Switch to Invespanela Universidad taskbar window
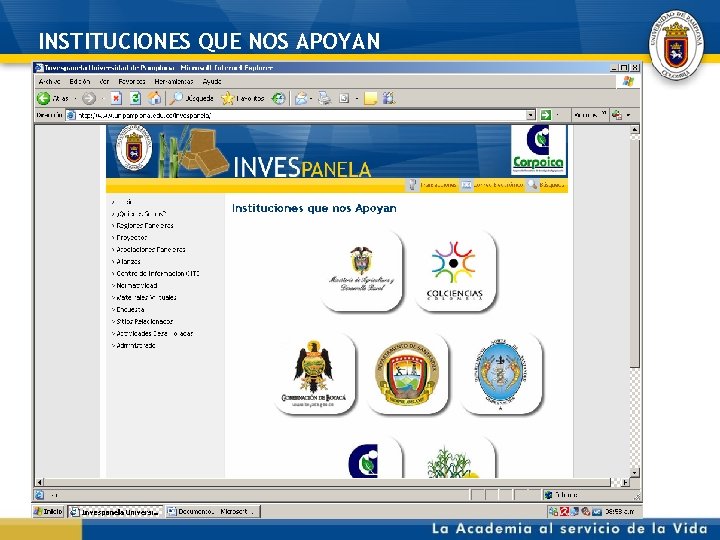 click(x=115, y=512)
